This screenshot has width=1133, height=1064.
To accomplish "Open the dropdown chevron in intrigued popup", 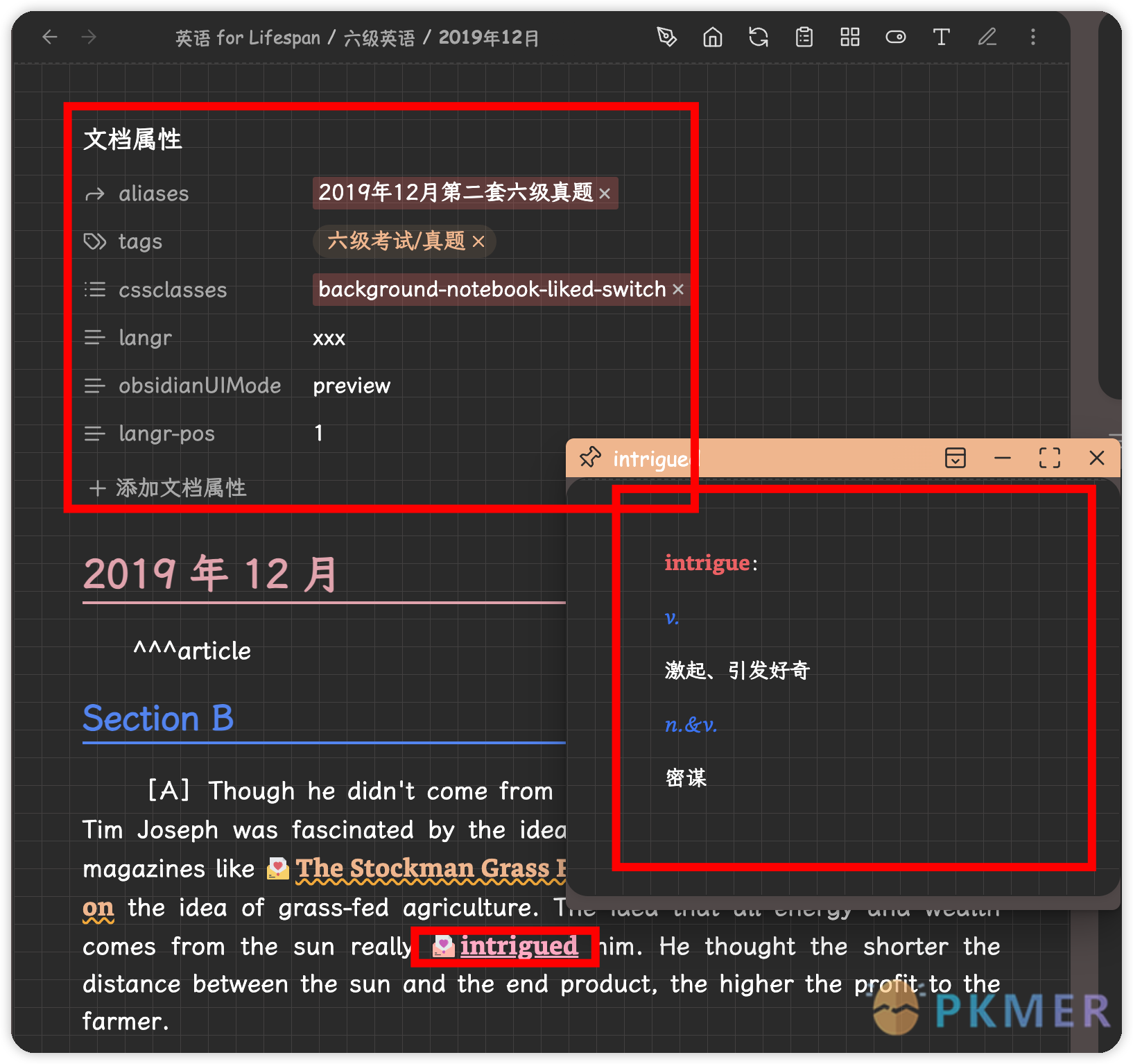I will pos(955,458).
